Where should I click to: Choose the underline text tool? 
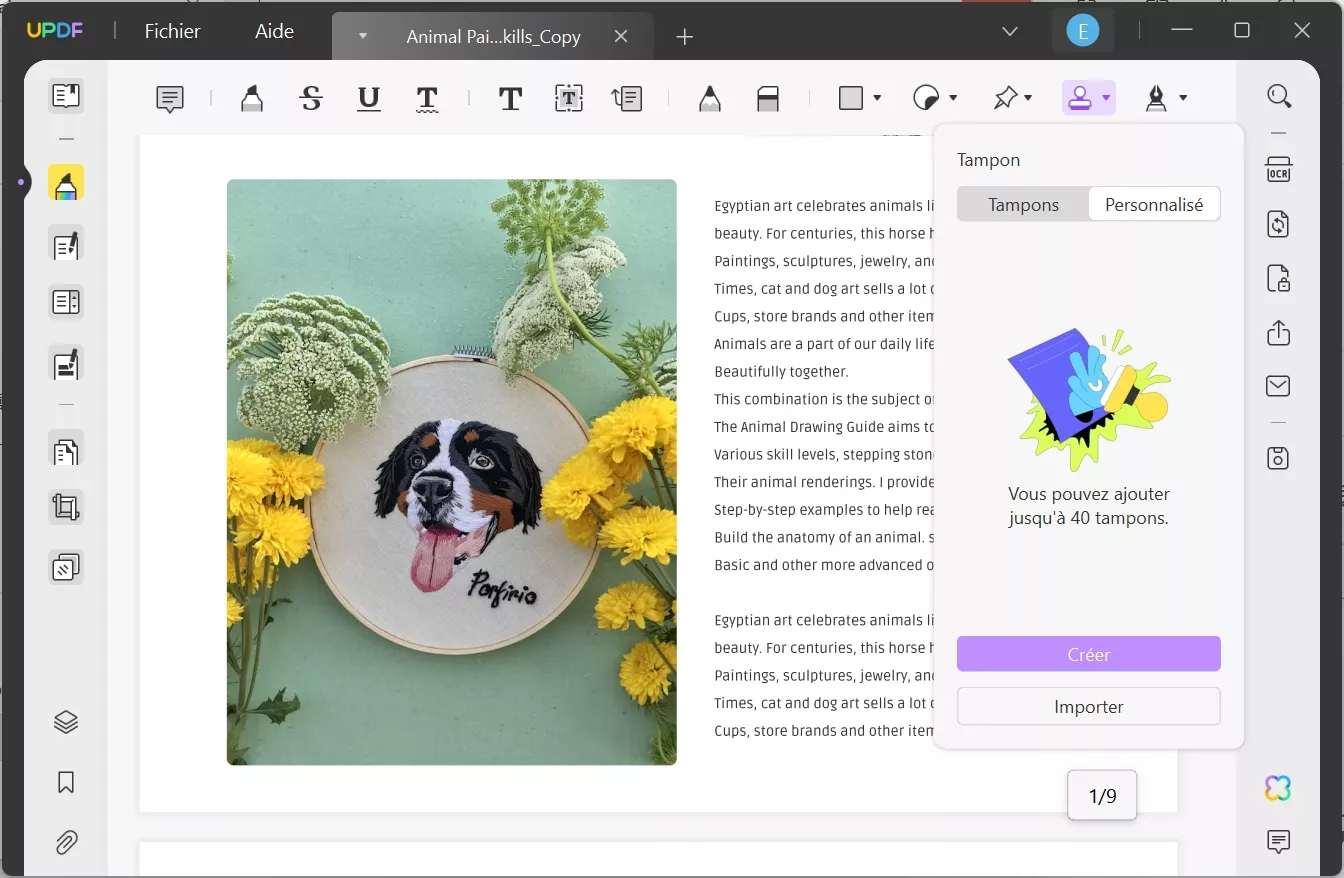(369, 98)
